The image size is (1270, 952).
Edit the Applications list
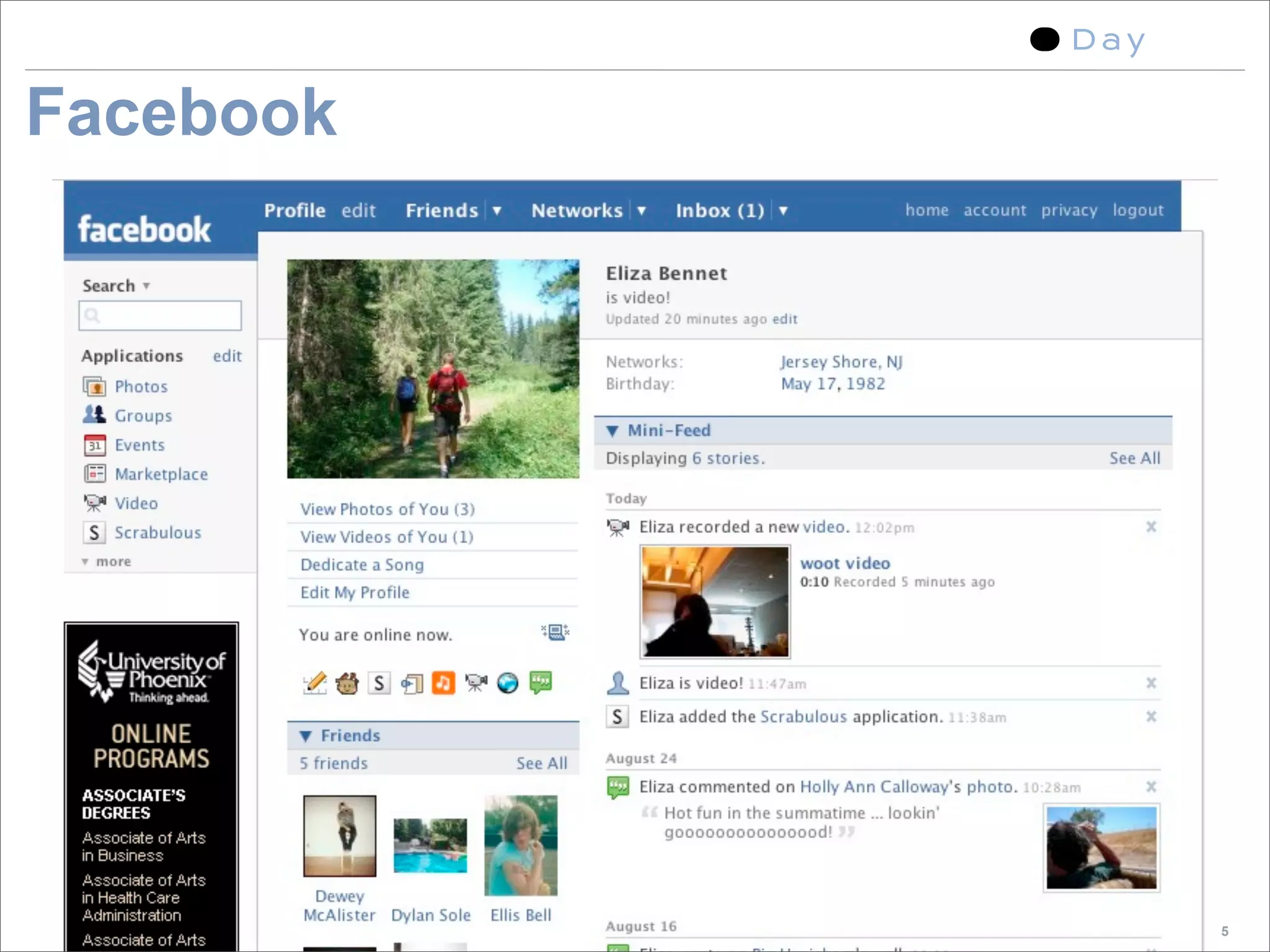227,356
